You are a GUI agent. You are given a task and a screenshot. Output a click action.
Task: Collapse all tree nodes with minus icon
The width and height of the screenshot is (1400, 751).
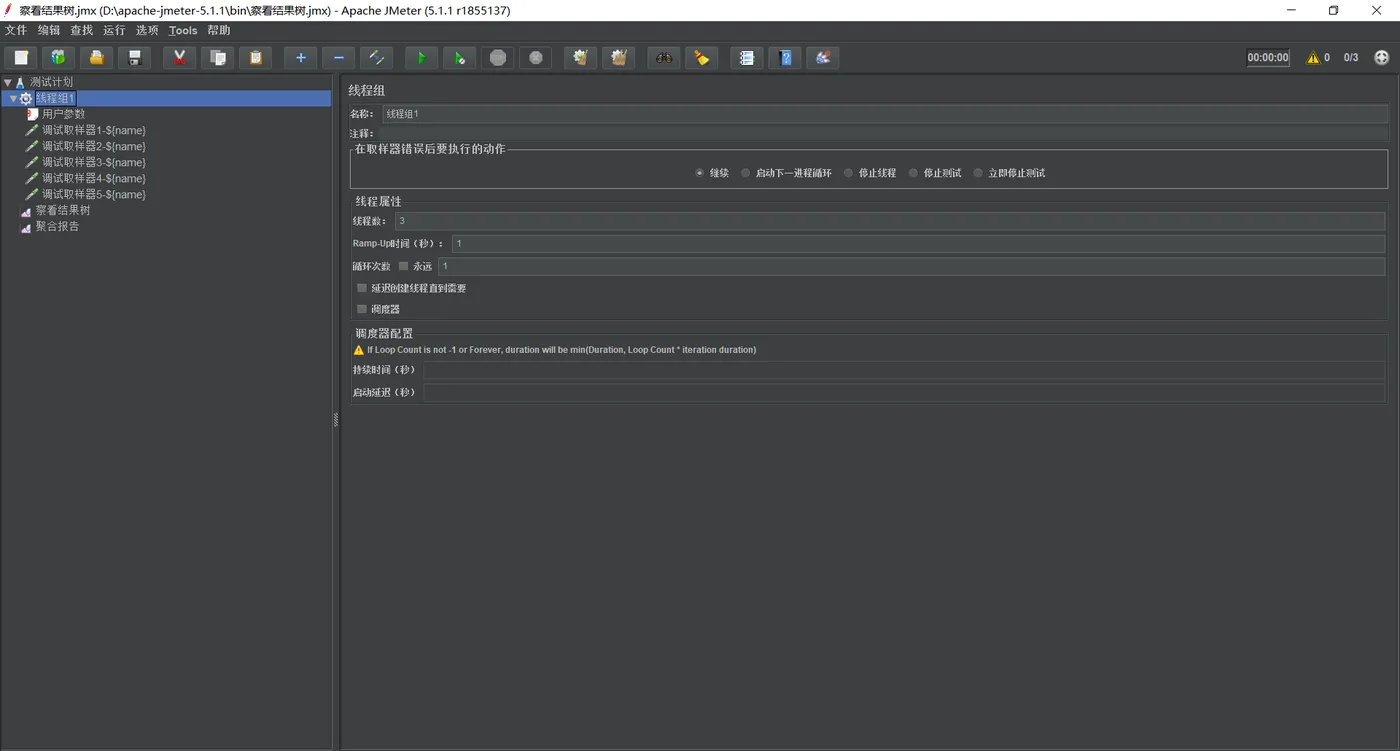click(x=338, y=58)
